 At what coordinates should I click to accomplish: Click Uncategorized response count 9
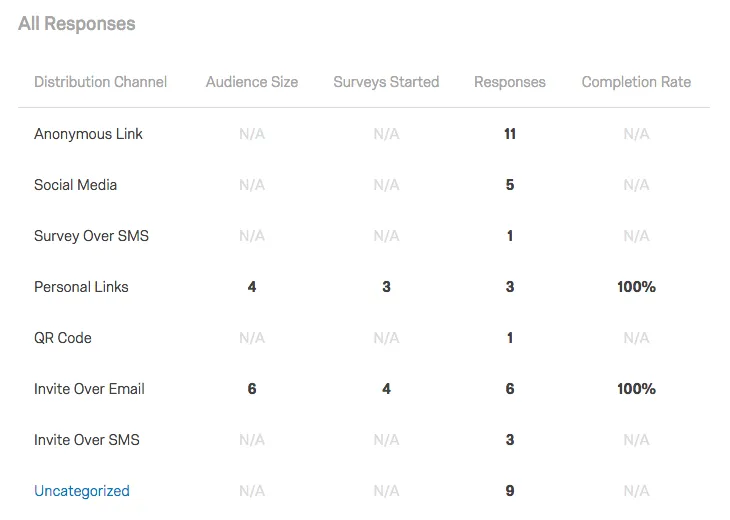coord(510,491)
